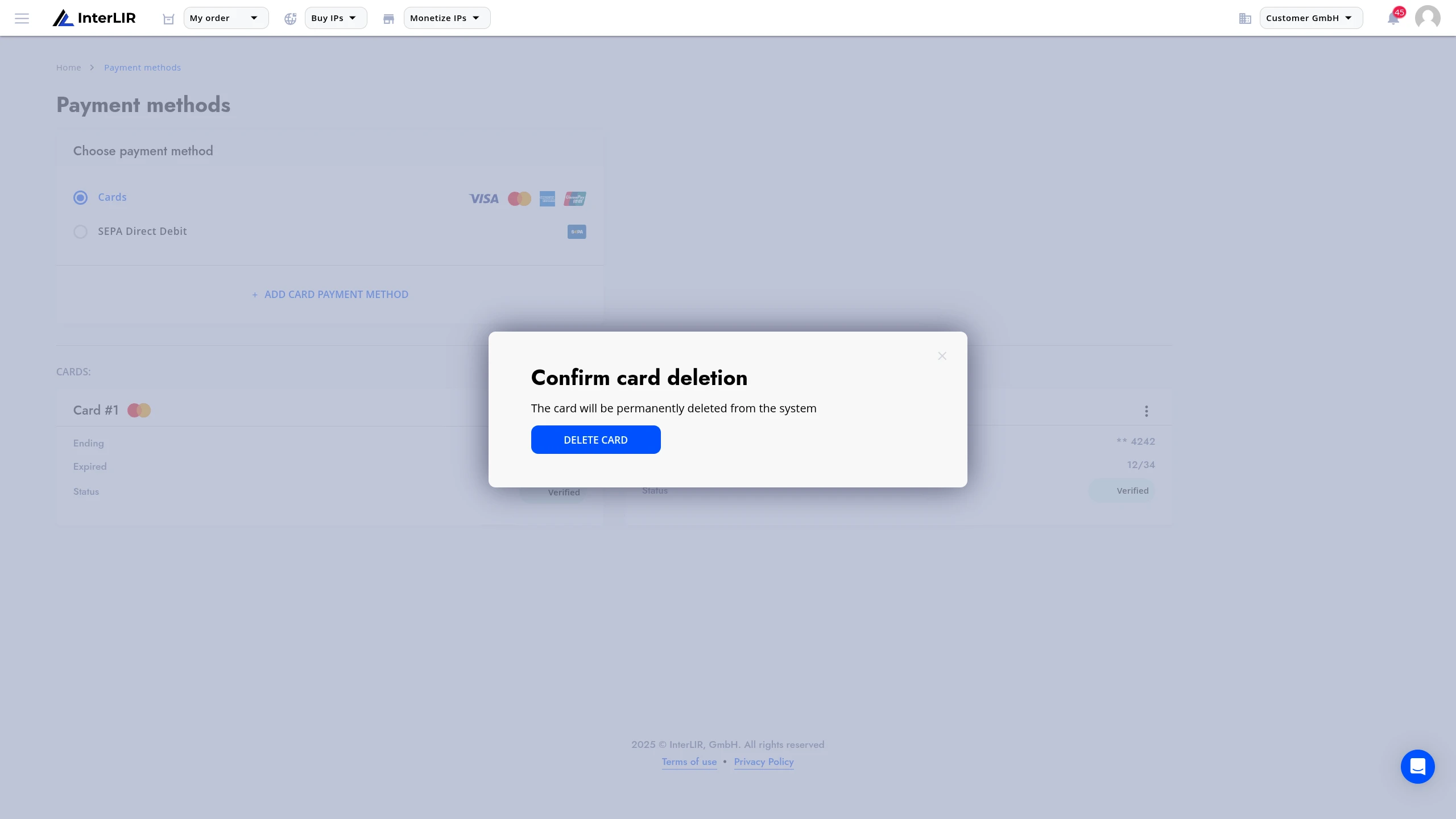
Task: Go to the Home breadcrumb
Action: tap(68, 68)
